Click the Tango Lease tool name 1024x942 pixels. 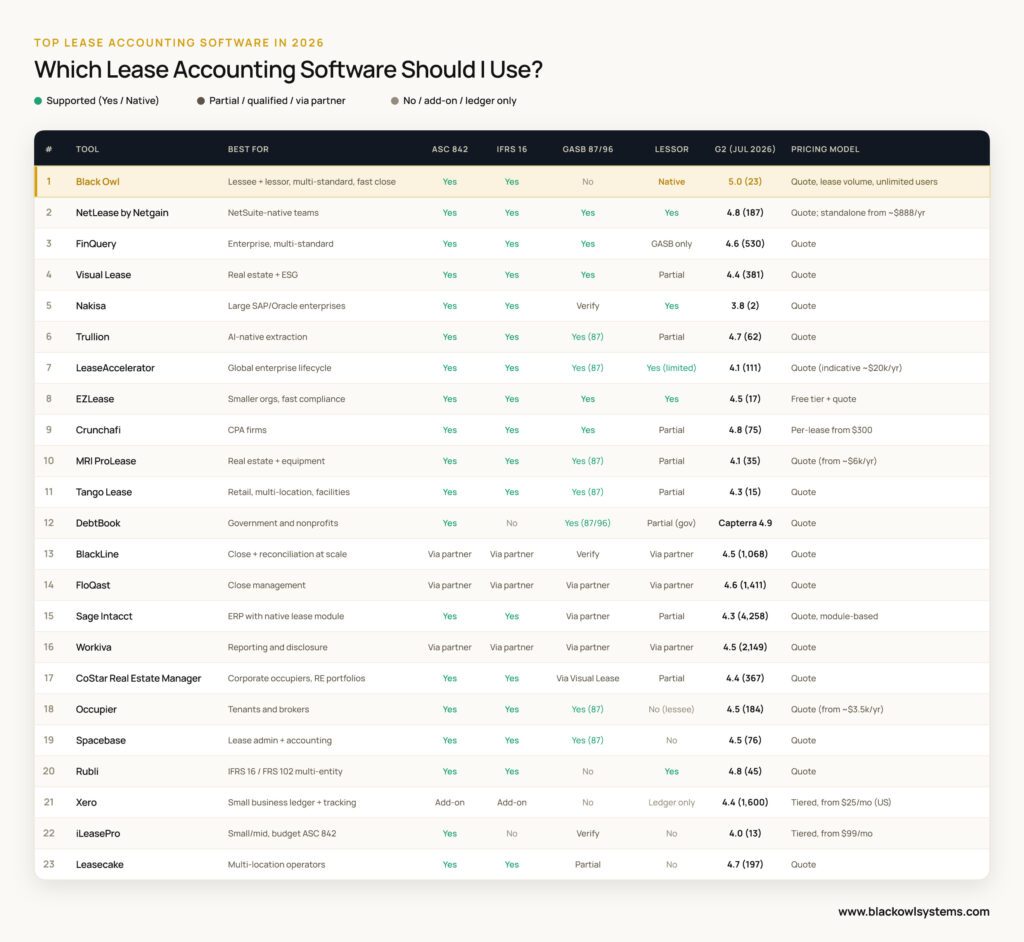pos(104,492)
